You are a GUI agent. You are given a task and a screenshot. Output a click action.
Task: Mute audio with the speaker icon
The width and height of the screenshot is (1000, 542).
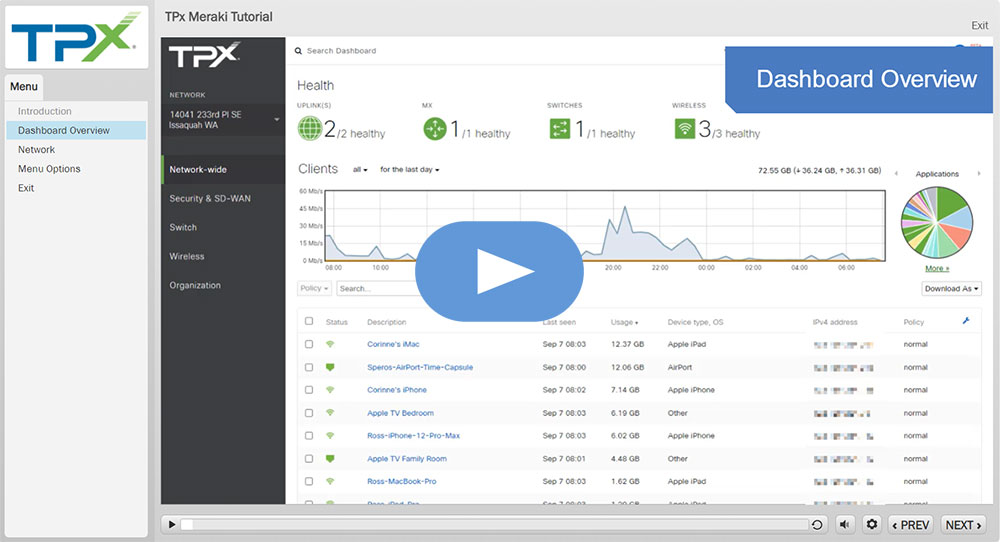(845, 525)
